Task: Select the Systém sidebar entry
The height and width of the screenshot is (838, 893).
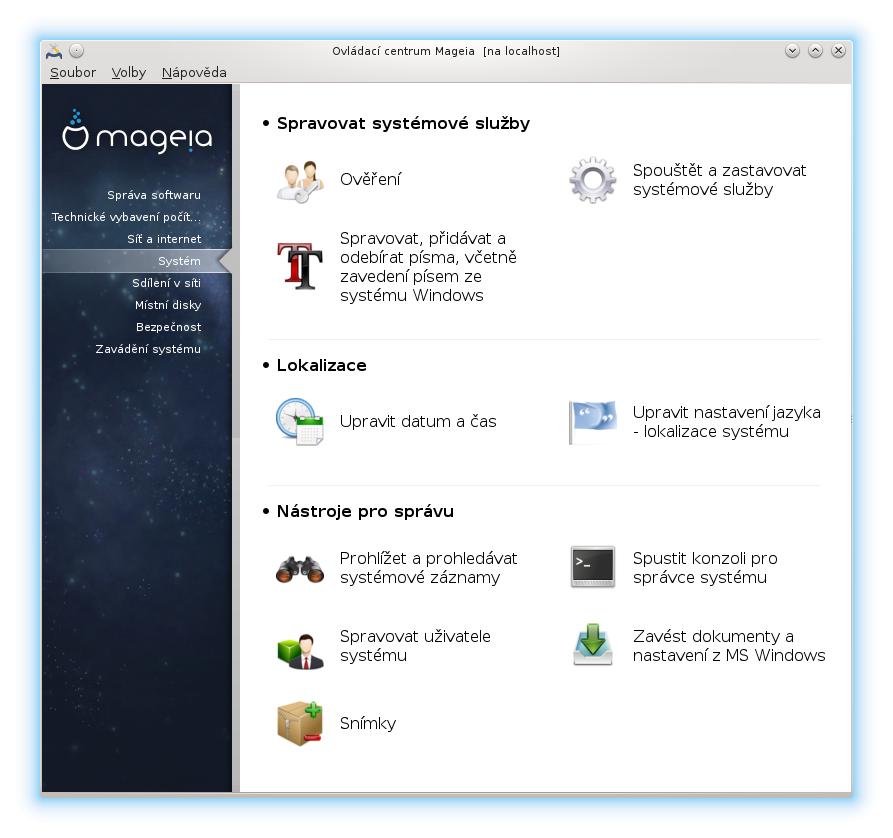Action: tap(137, 261)
